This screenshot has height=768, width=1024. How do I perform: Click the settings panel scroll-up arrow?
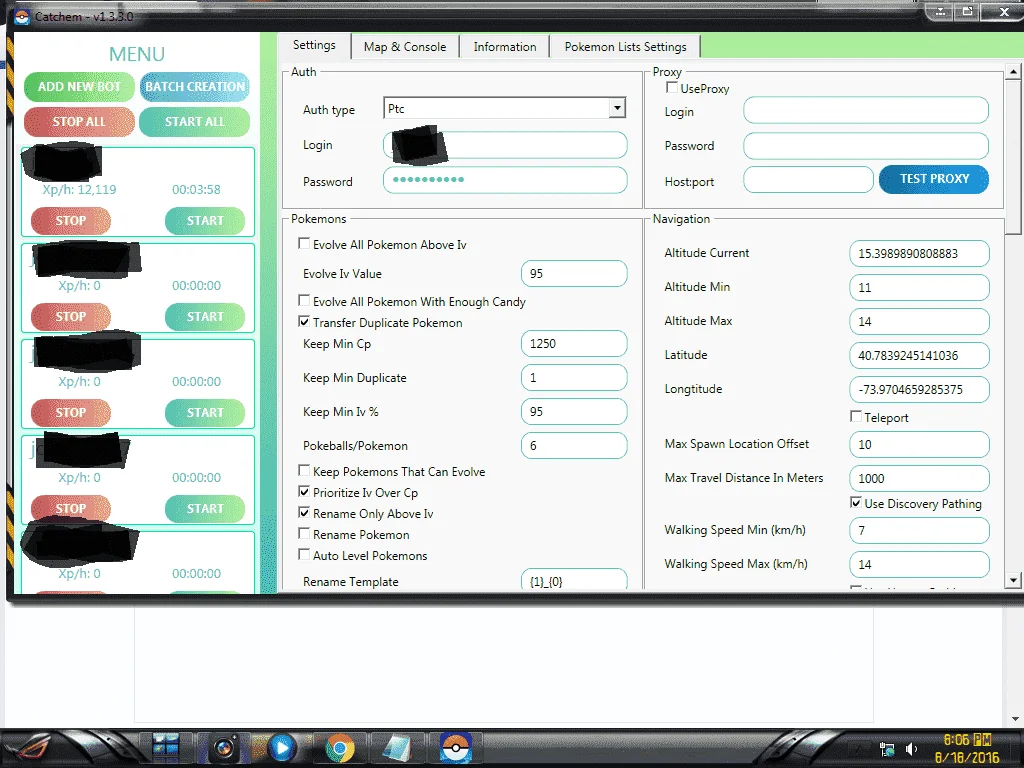pos(1013,71)
